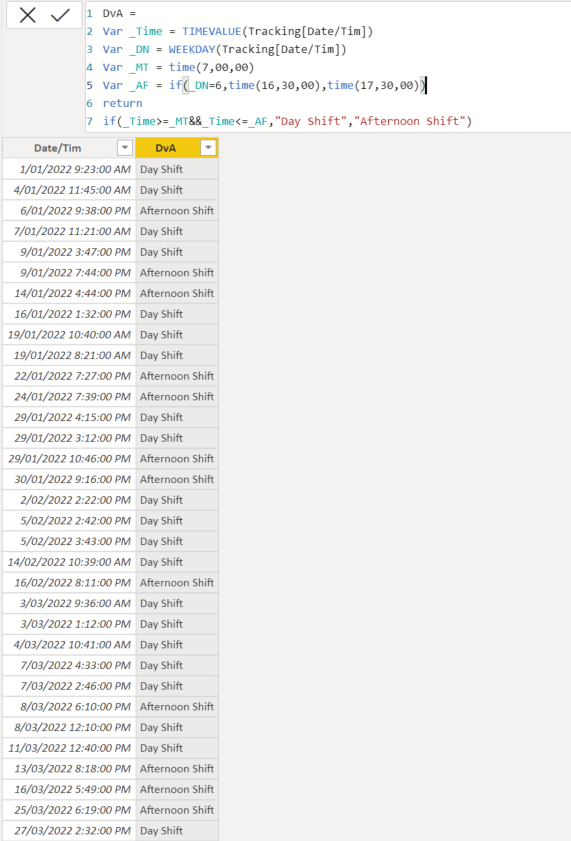Select cell 1/01/2022 9:23:00 AM
Viewport: 571px width, 841px height.
point(69,169)
